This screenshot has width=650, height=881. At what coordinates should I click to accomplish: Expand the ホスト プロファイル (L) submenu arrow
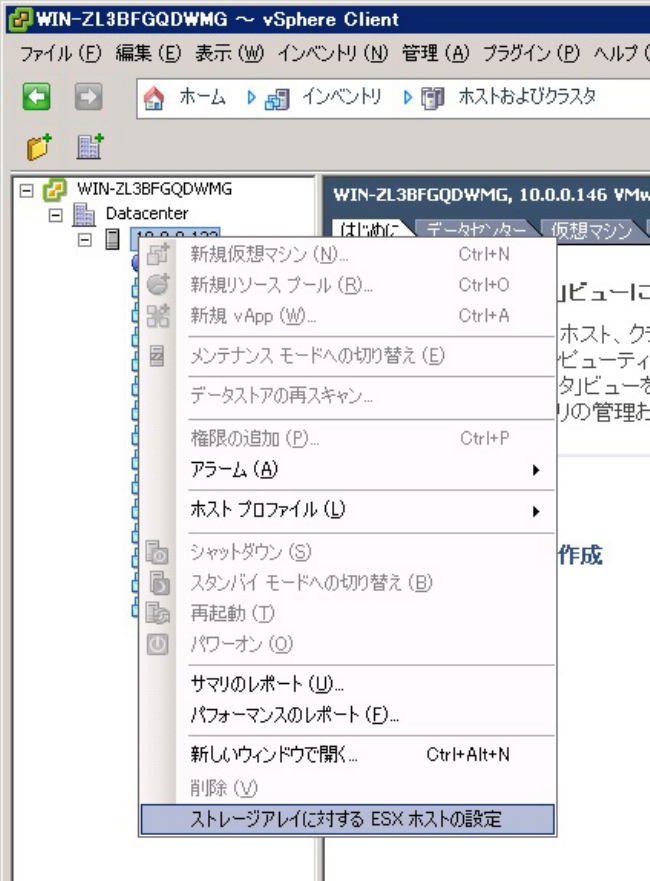click(536, 511)
